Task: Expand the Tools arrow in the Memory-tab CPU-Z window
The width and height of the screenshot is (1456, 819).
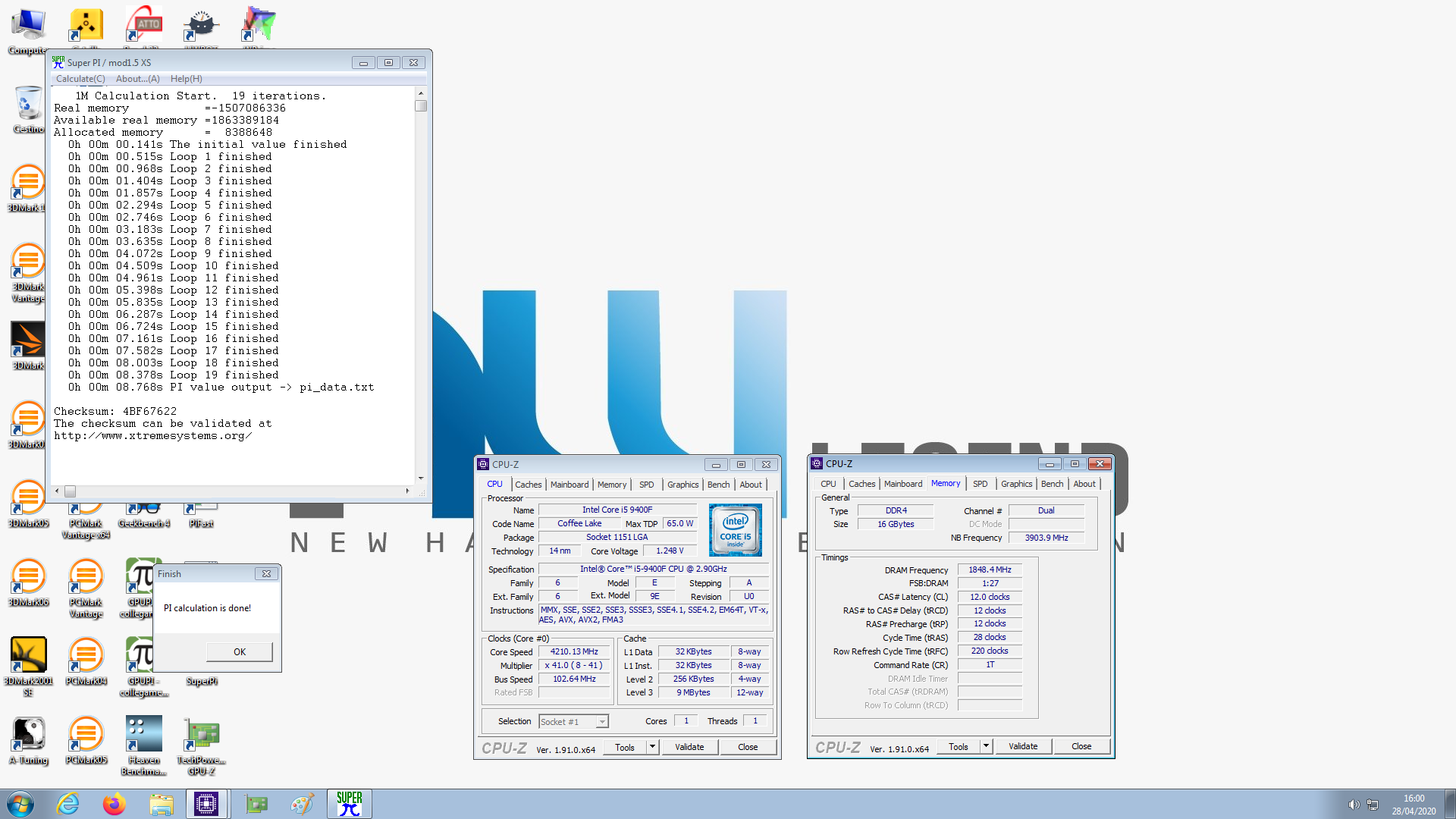Action: [x=986, y=746]
